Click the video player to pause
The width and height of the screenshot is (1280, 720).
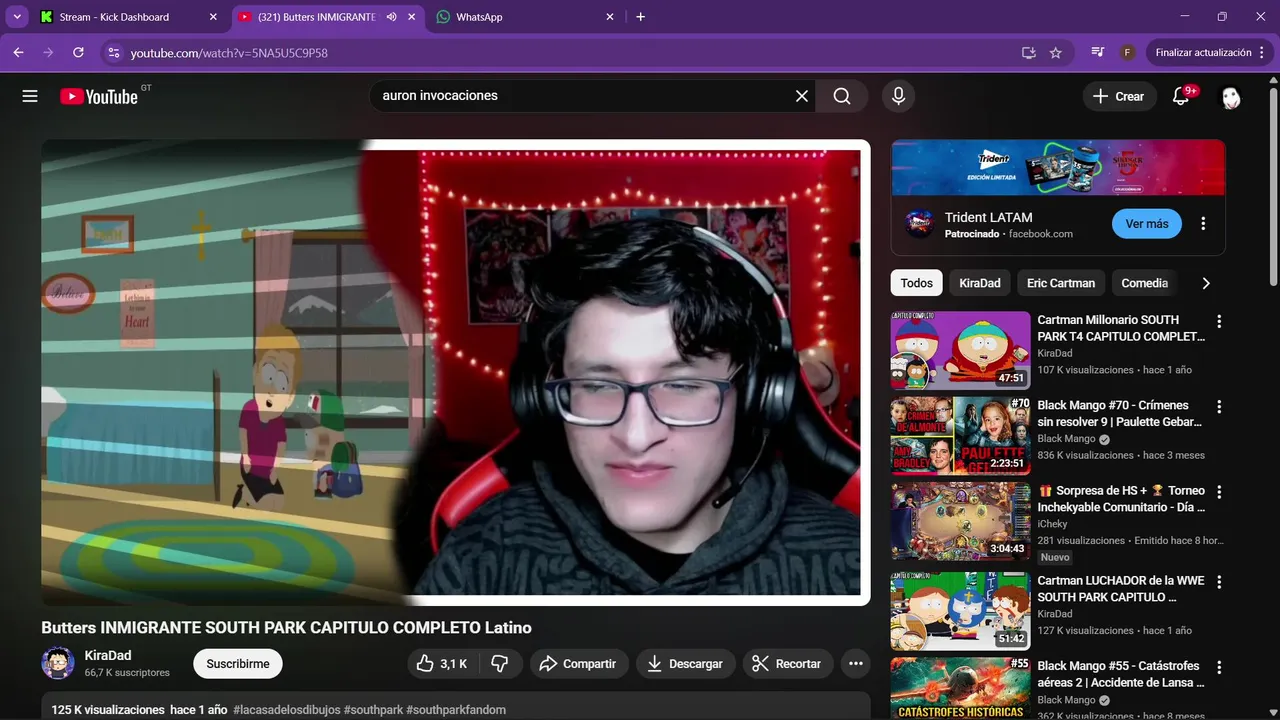[455, 372]
